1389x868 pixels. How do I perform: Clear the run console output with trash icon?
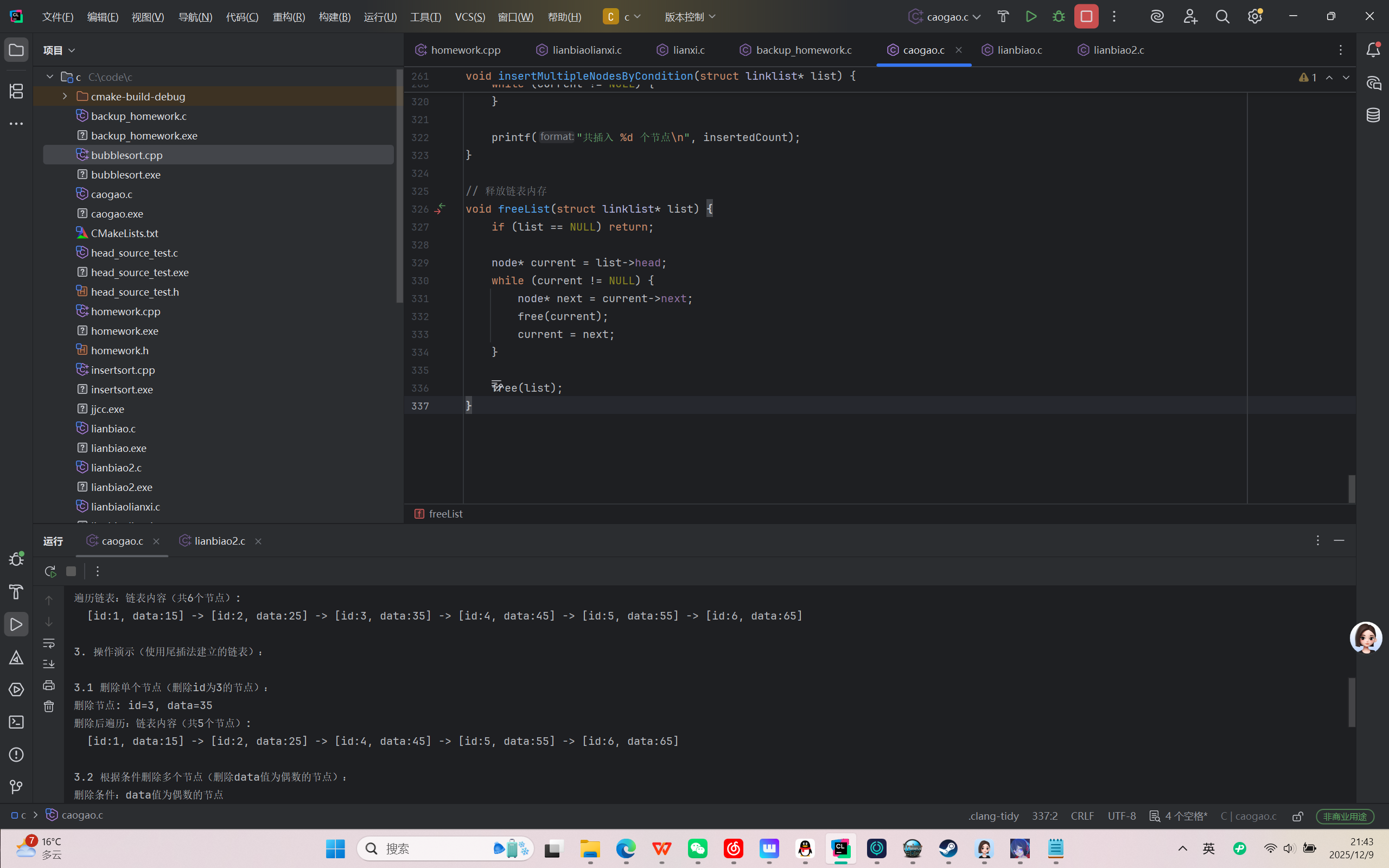(49, 706)
